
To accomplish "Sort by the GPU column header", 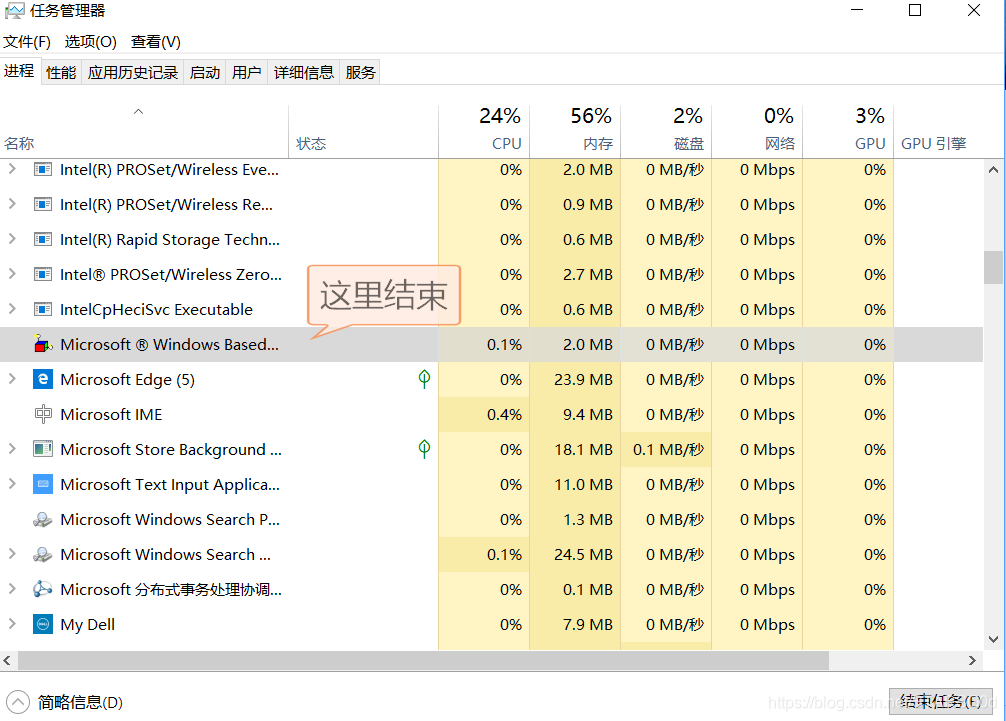I will [848, 131].
